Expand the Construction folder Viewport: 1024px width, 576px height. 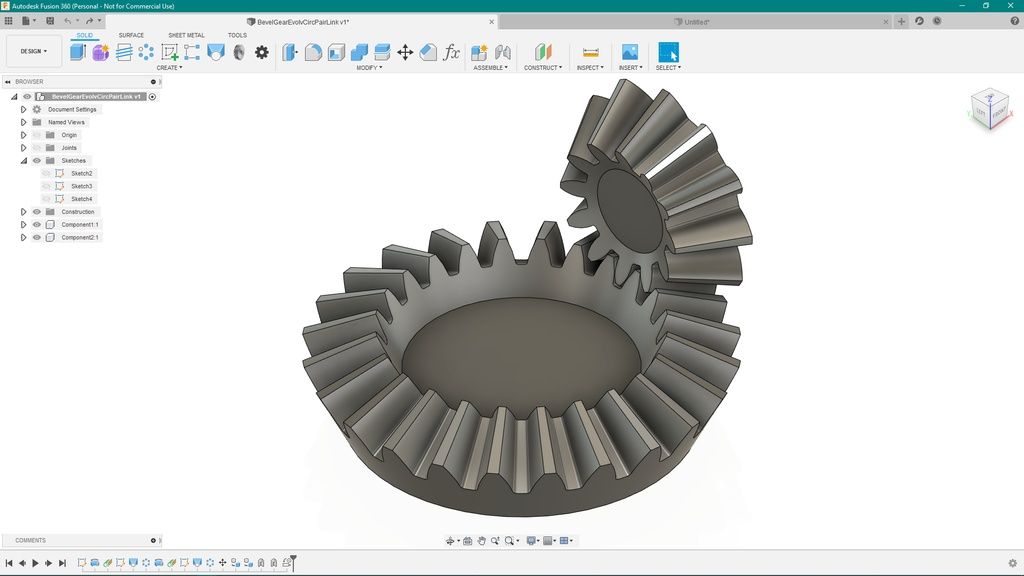click(24, 212)
